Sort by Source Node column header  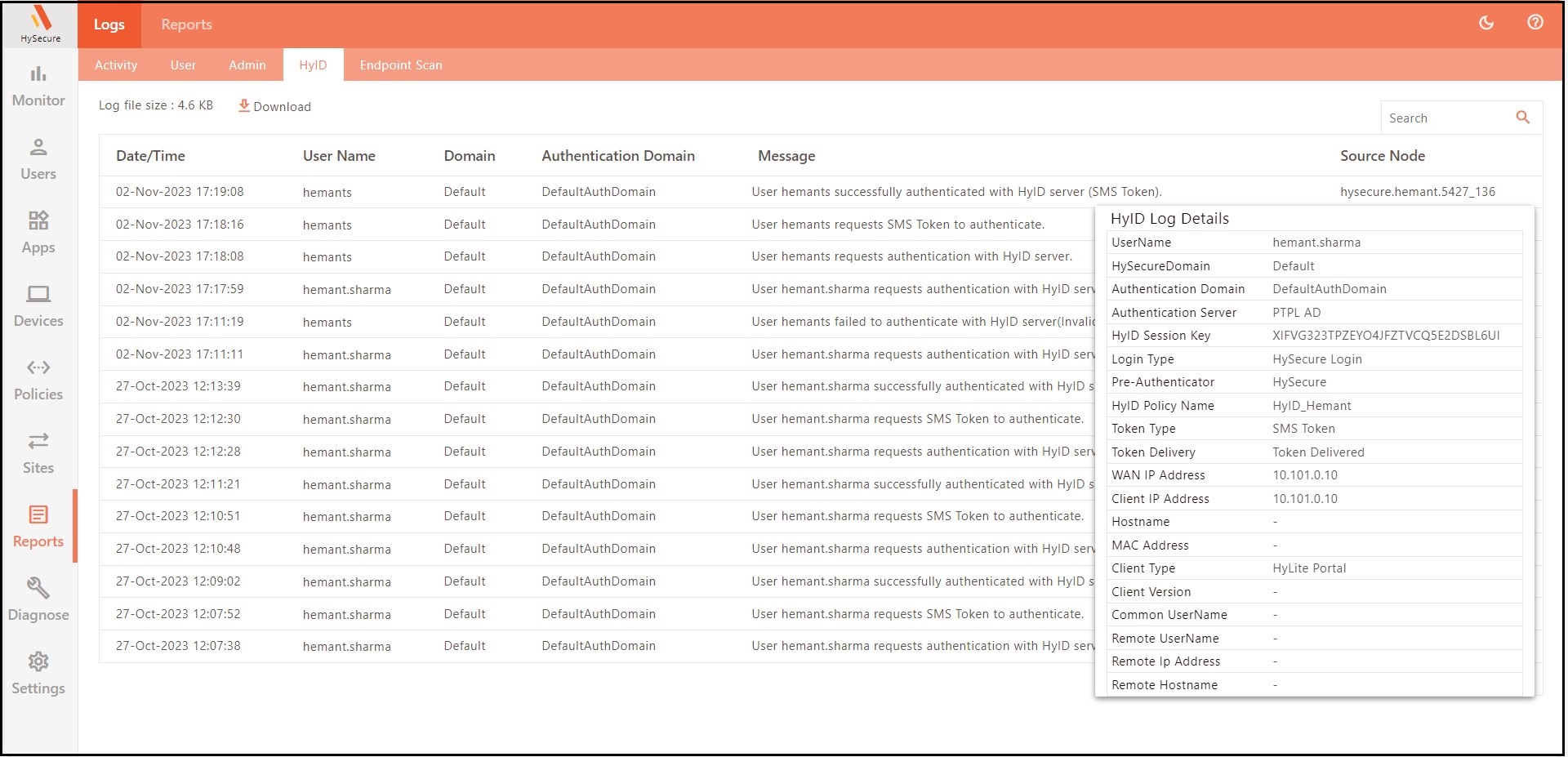point(1383,156)
